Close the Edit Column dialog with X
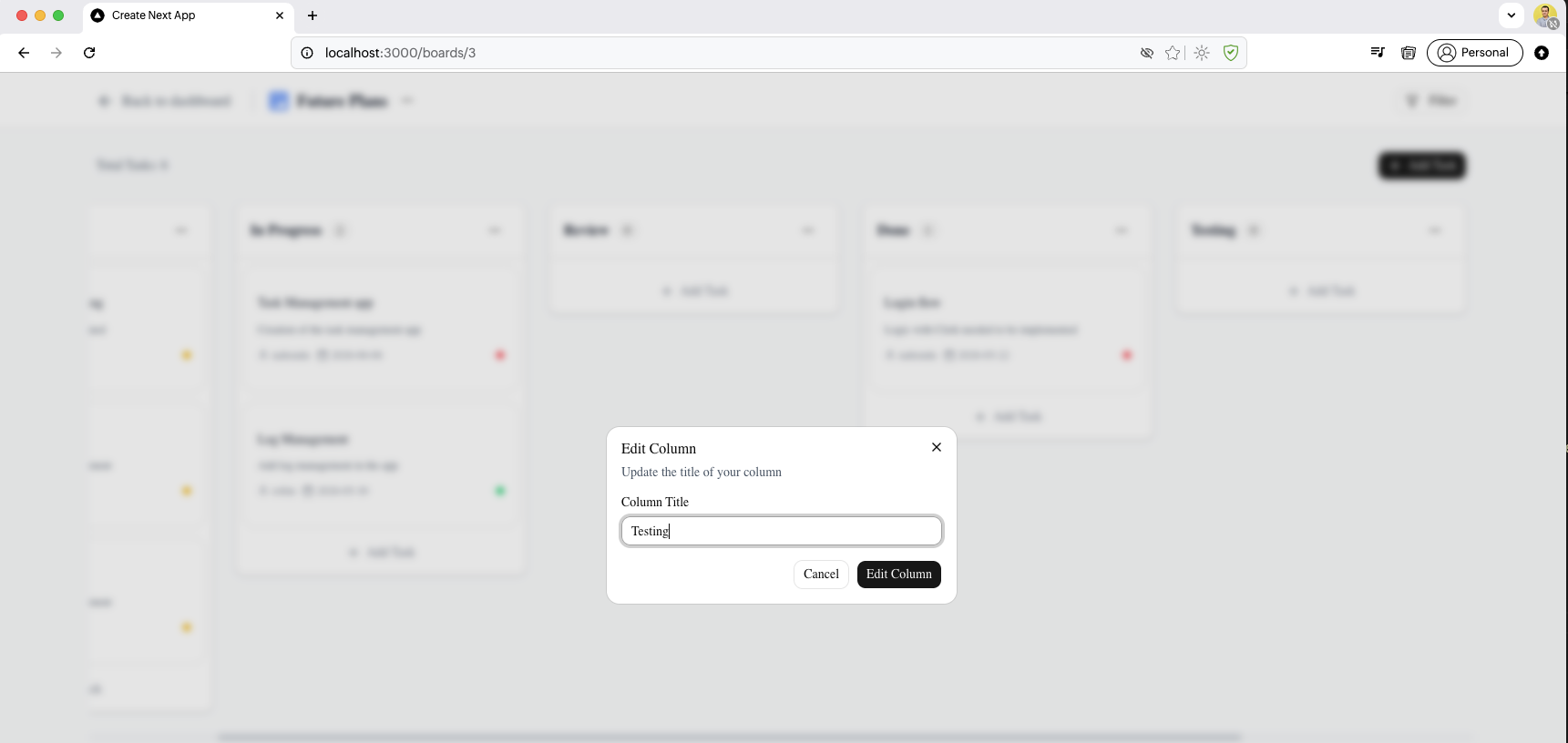Viewport: 1568px width, 743px height. click(937, 447)
